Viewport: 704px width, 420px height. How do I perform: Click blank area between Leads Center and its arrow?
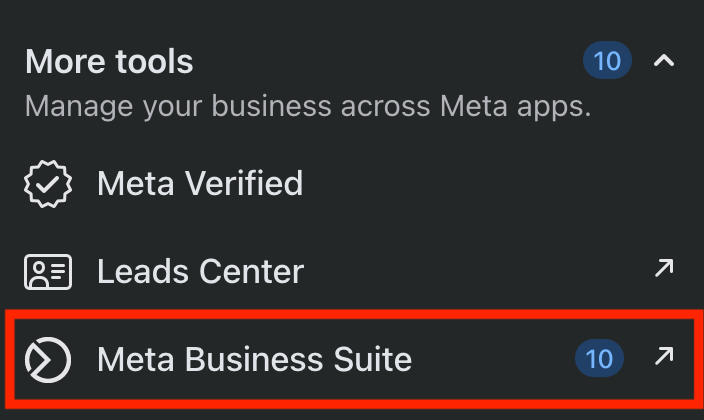[480, 271]
